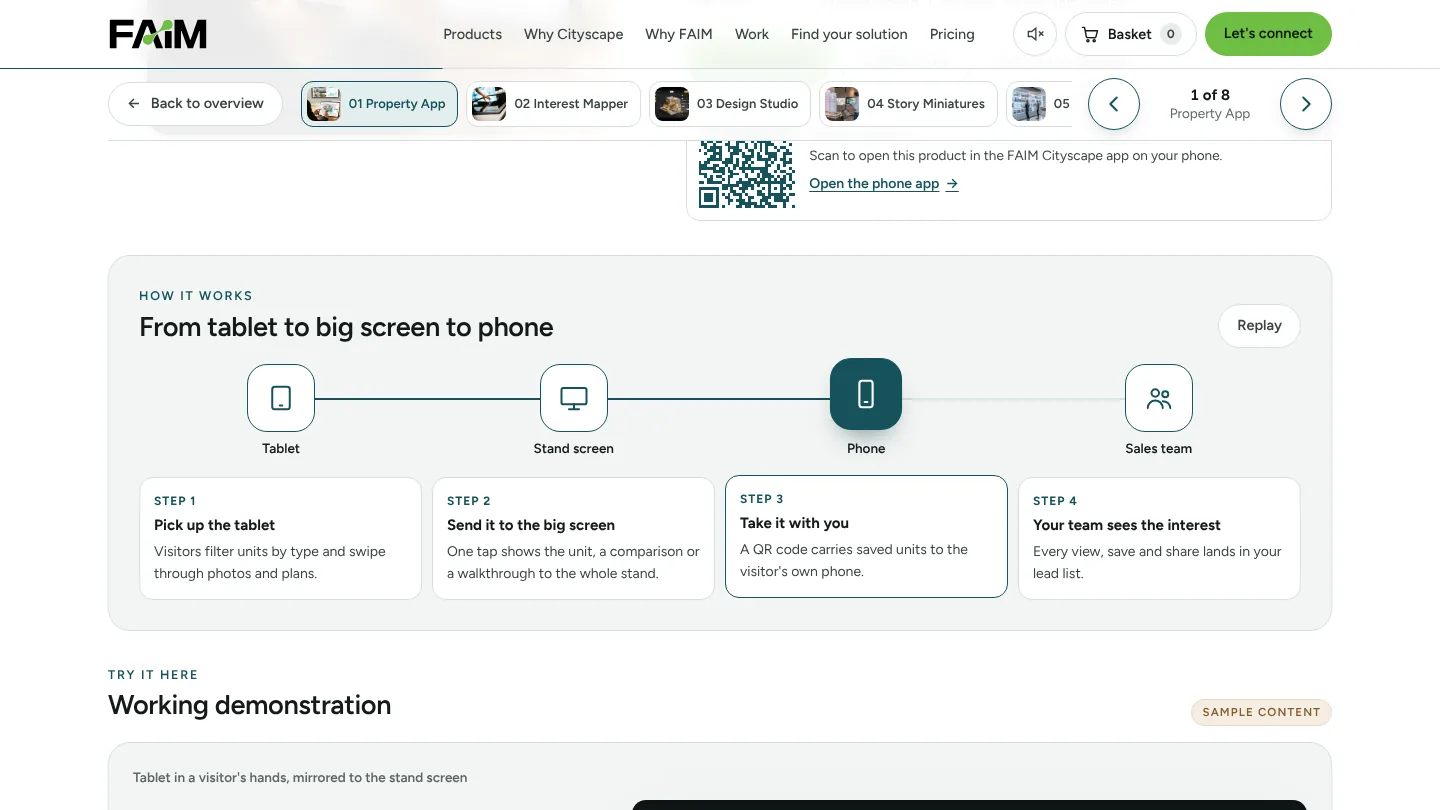1440x810 pixels.
Task: Navigate to Find your solution
Action: click(x=849, y=34)
